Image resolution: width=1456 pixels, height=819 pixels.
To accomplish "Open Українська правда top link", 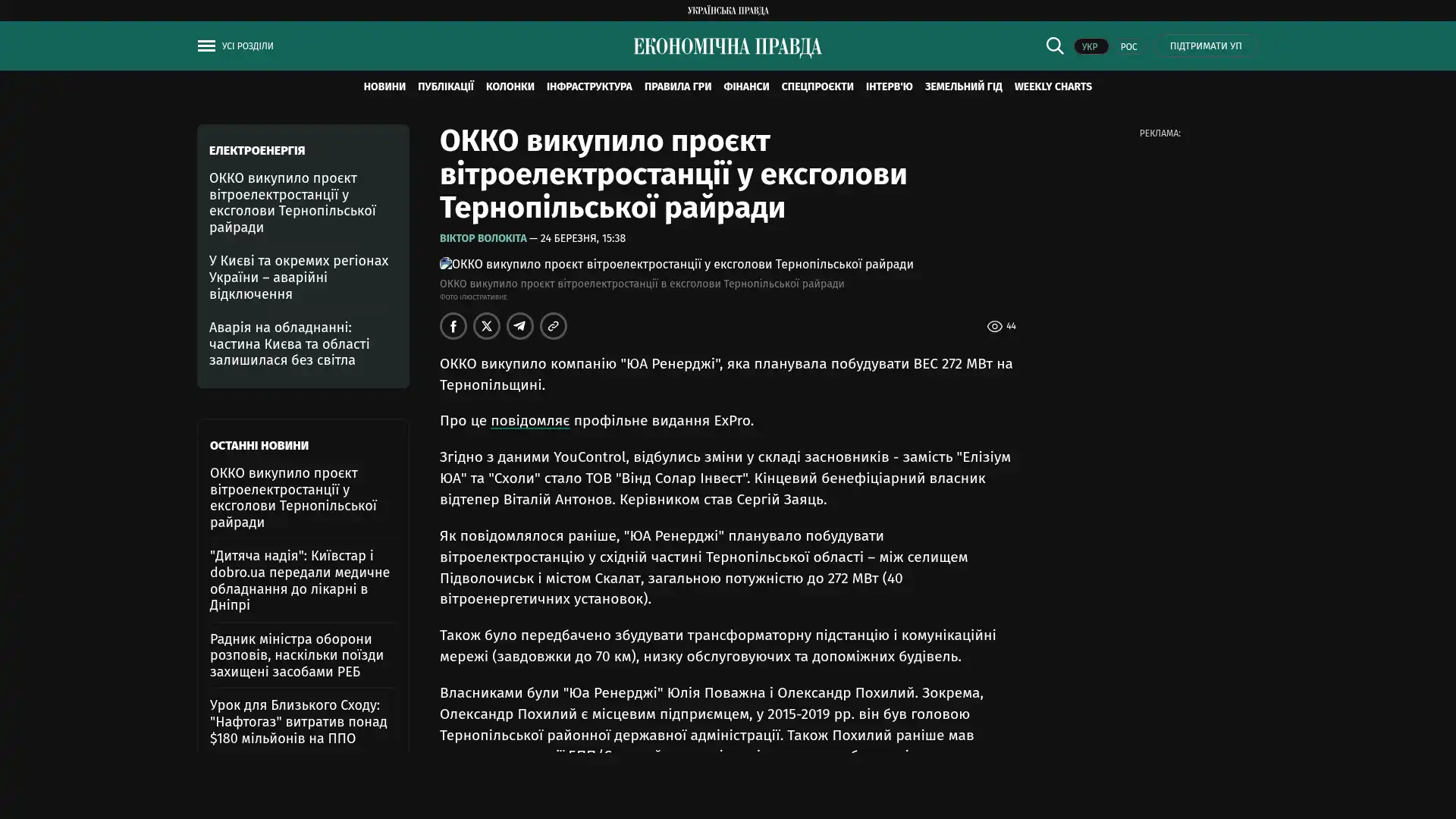I will pos(728,10).
